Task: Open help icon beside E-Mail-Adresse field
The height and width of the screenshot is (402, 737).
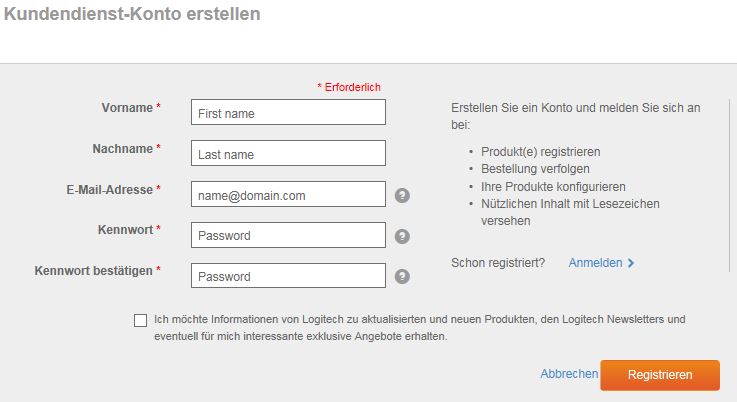Action: pos(402,195)
